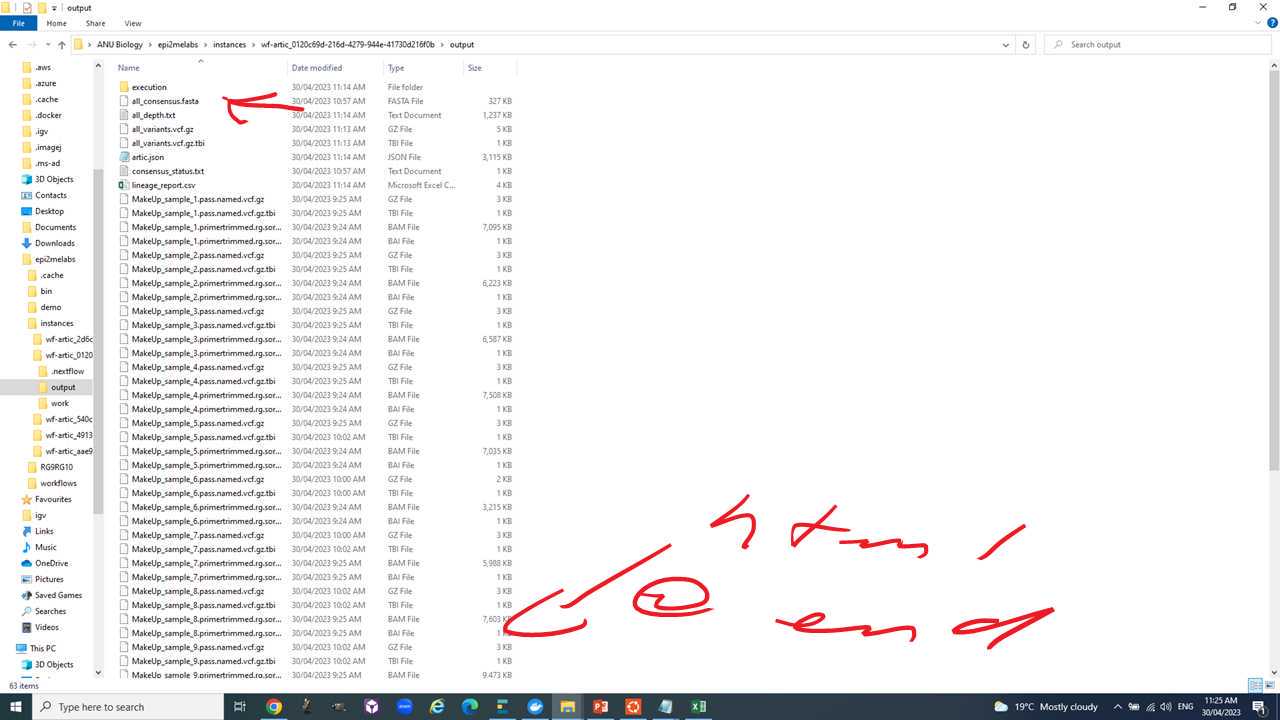Open PowerPoint from the taskbar
1280x720 pixels.
(600, 707)
